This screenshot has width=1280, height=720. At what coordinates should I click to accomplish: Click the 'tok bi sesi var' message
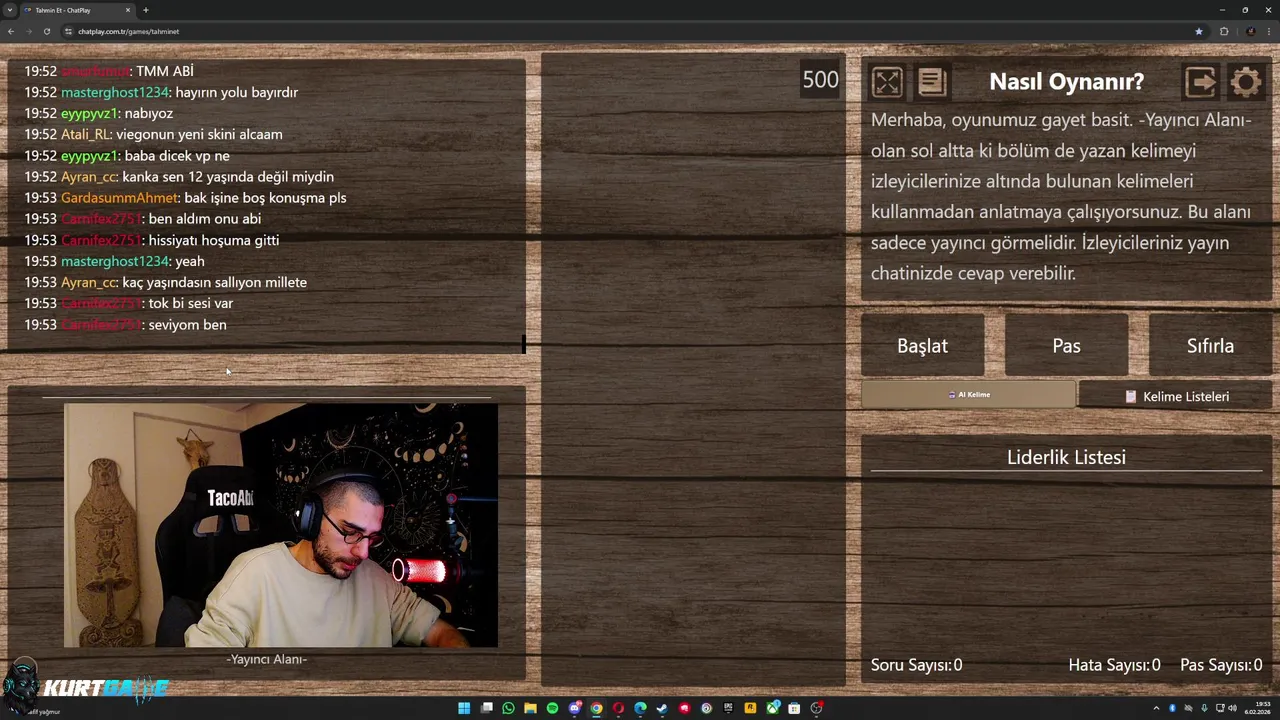coord(128,303)
